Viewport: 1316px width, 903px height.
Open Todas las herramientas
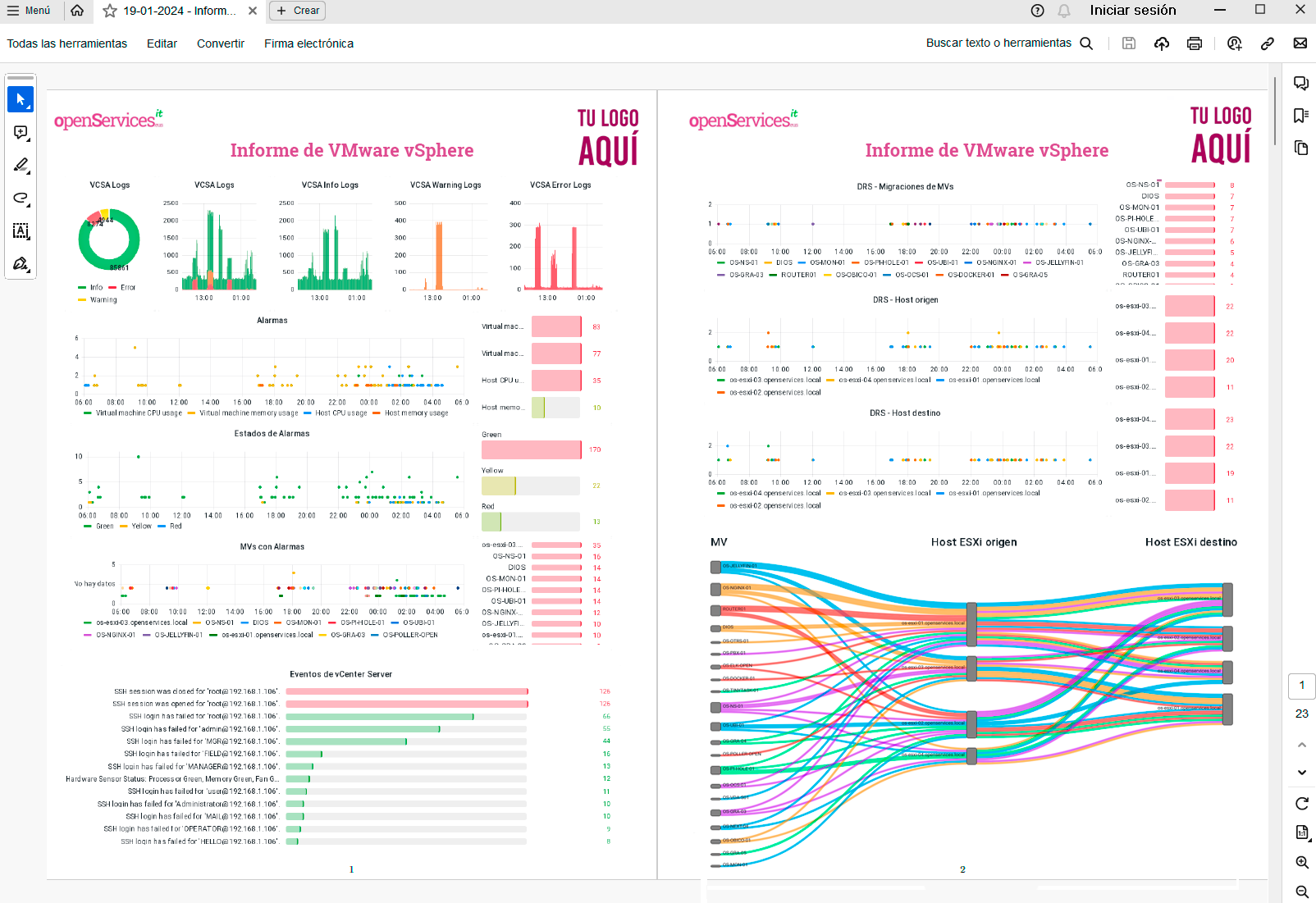(67, 43)
